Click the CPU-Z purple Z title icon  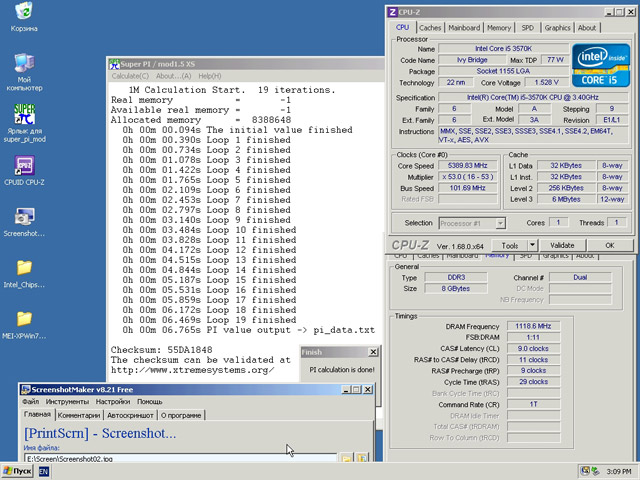tap(392, 12)
